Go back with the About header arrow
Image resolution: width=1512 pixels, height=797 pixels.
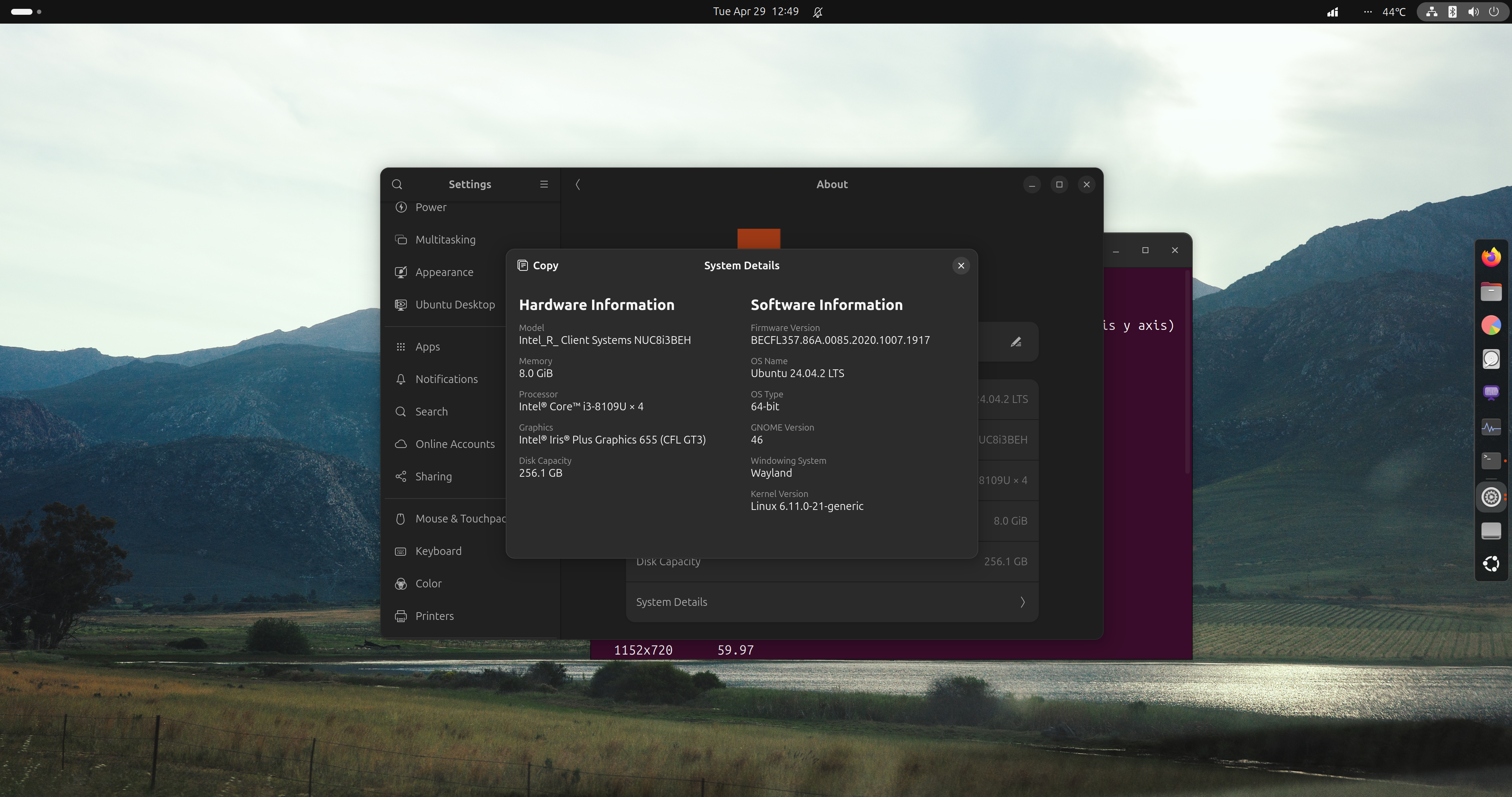point(578,184)
